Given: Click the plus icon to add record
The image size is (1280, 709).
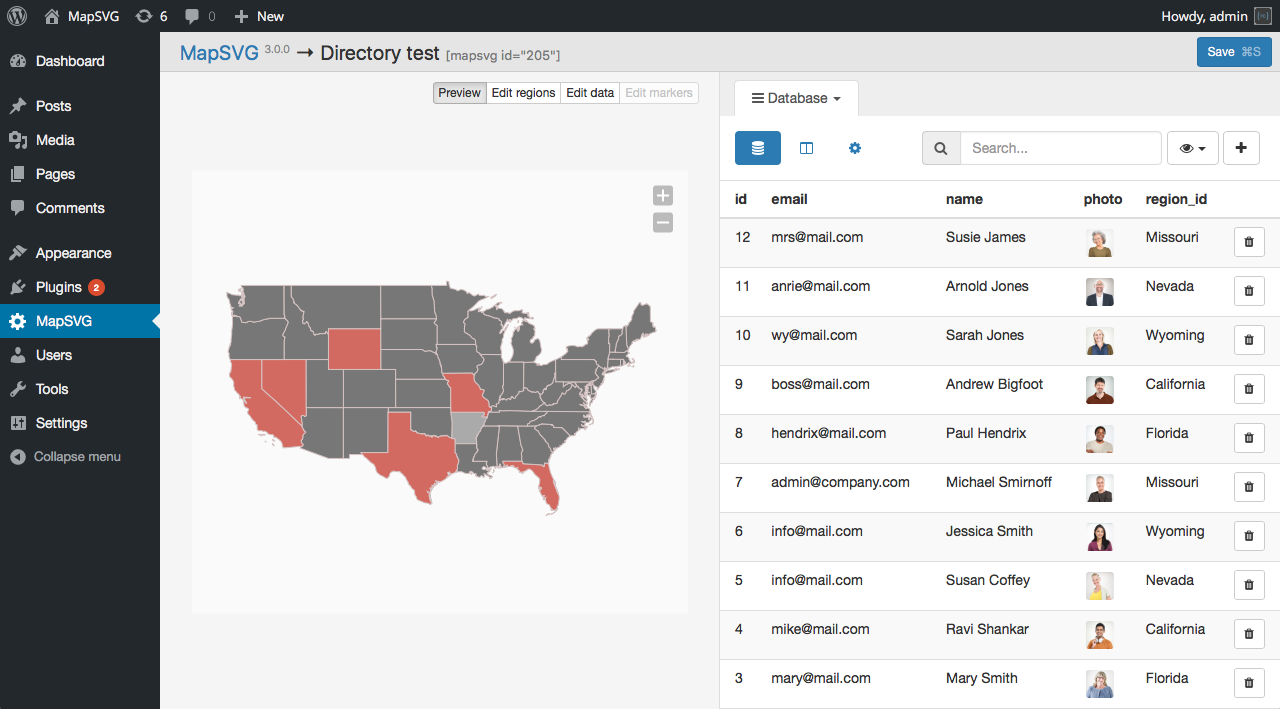Looking at the screenshot, I should click(1241, 148).
